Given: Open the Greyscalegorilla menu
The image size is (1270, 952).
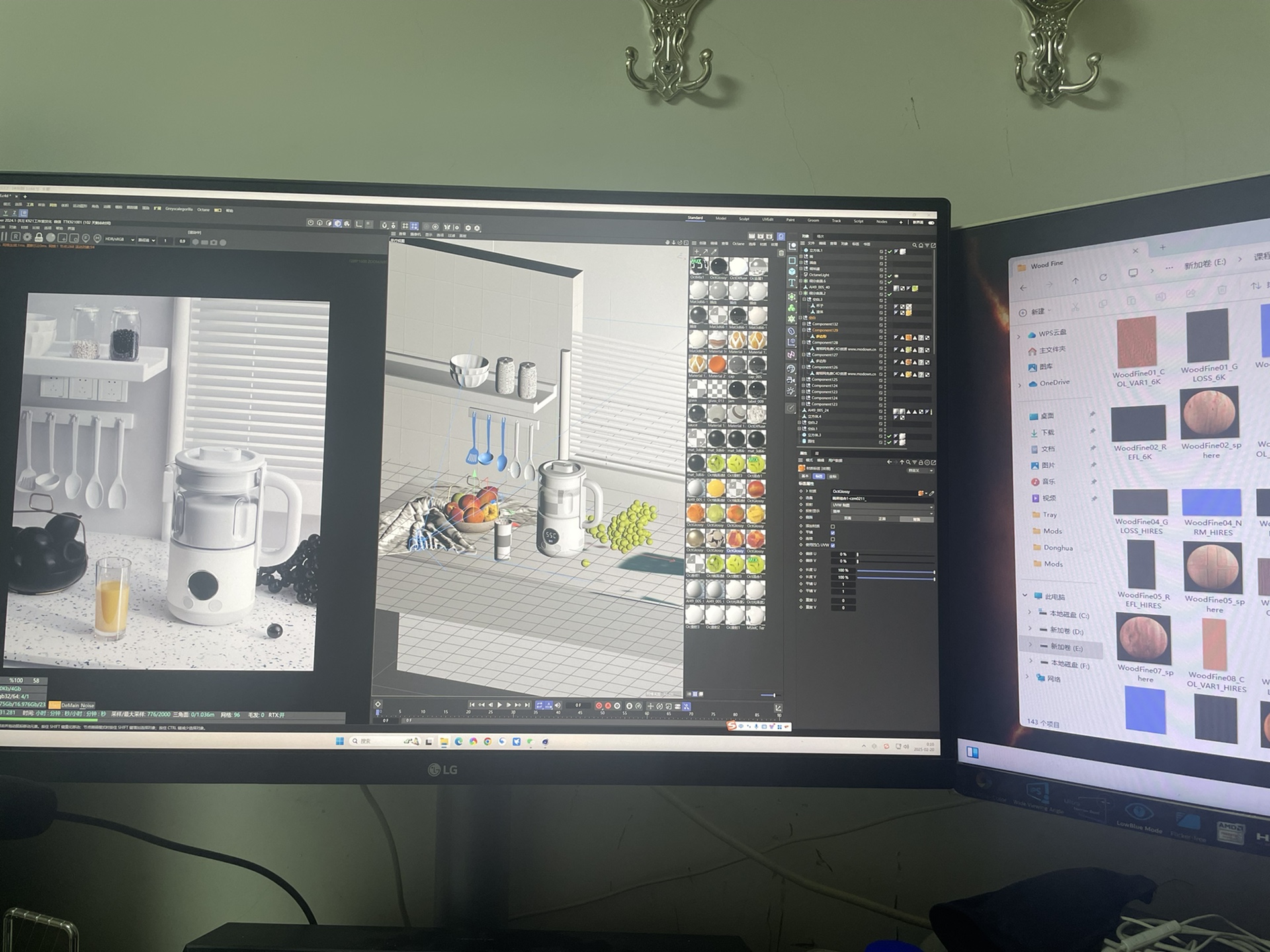Looking at the screenshot, I should (x=179, y=209).
